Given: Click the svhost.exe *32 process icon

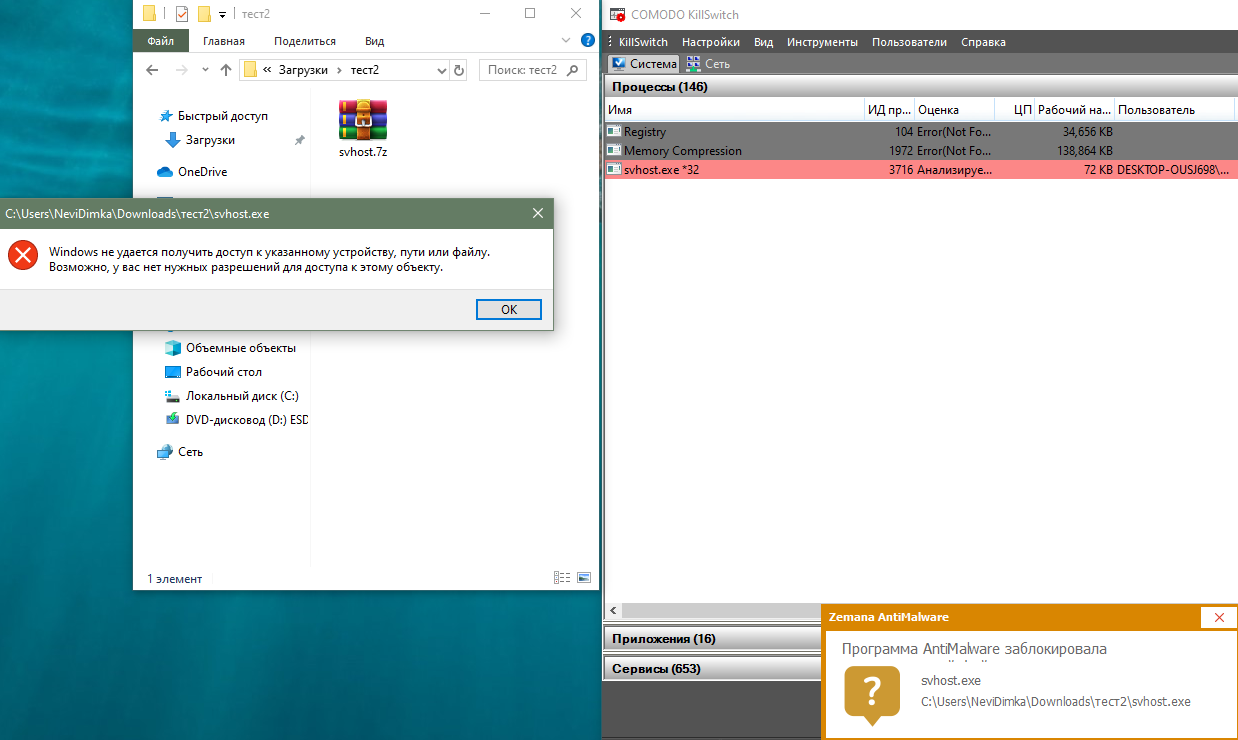Looking at the screenshot, I should coord(614,170).
